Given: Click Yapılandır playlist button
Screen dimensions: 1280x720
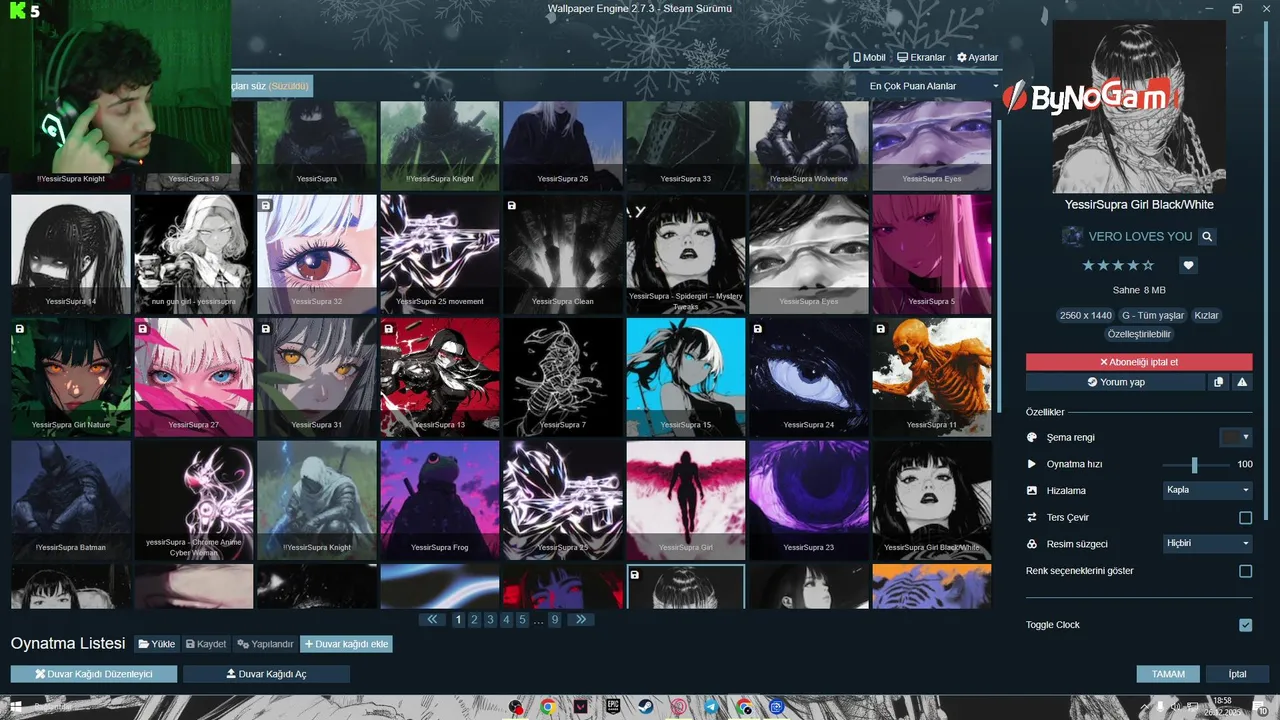Looking at the screenshot, I should (x=265, y=644).
